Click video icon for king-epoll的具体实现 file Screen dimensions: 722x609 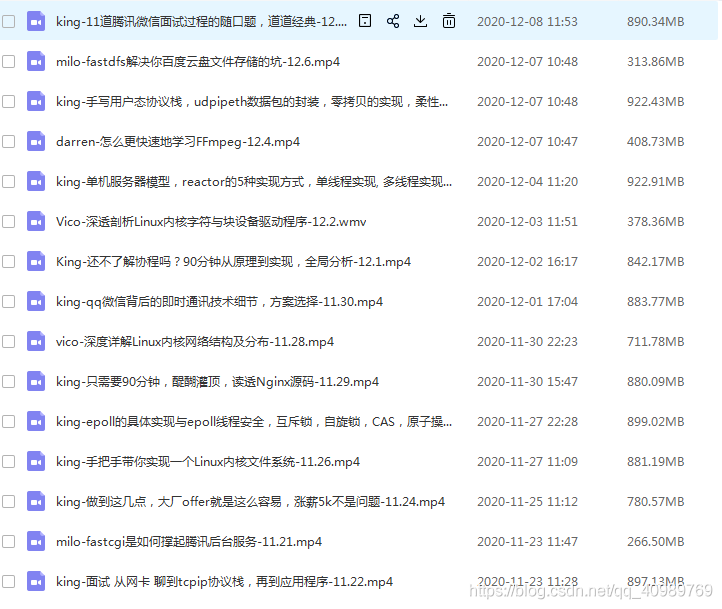click(36, 422)
